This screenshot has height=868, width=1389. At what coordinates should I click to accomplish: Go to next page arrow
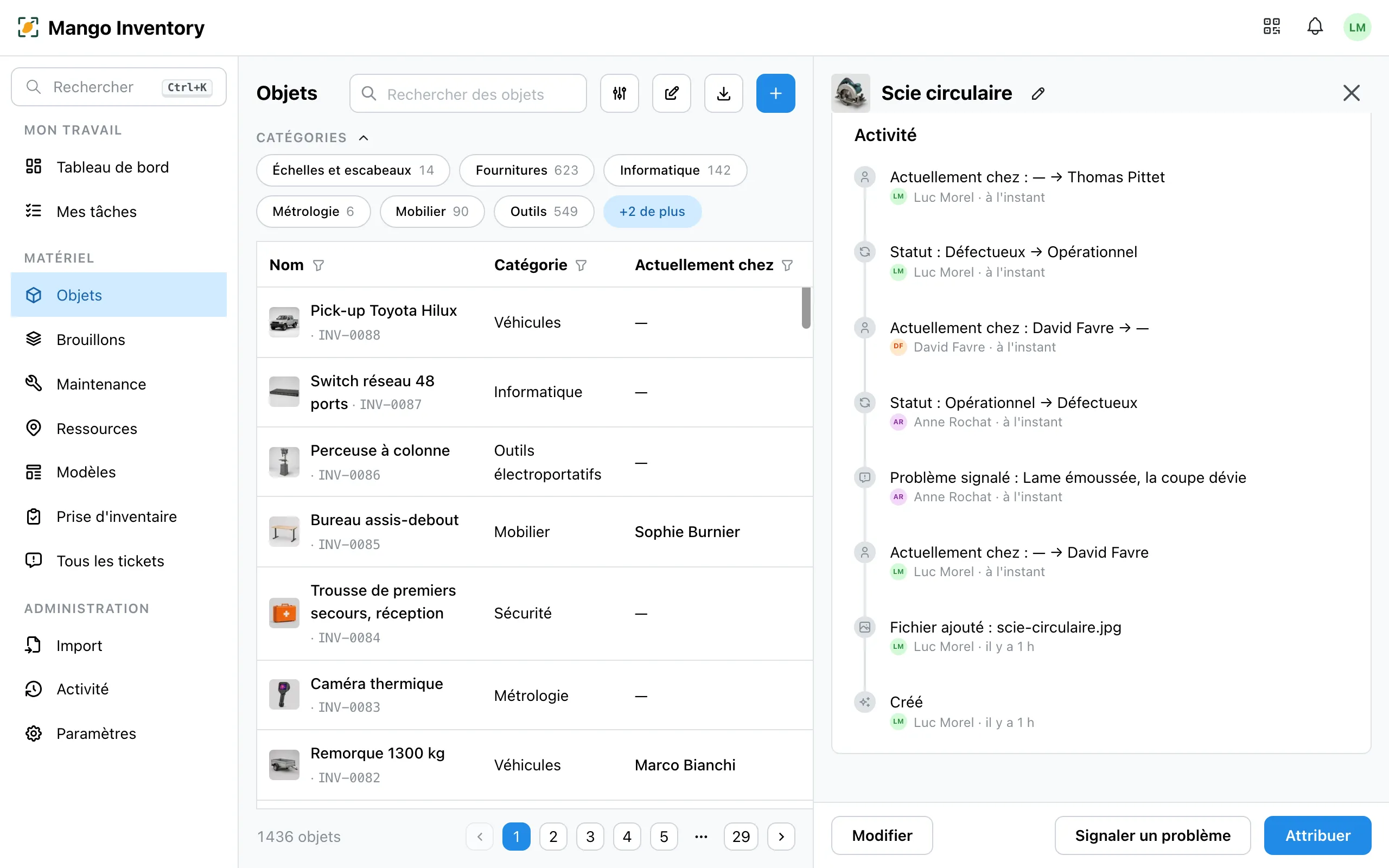(x=781, y=837)
